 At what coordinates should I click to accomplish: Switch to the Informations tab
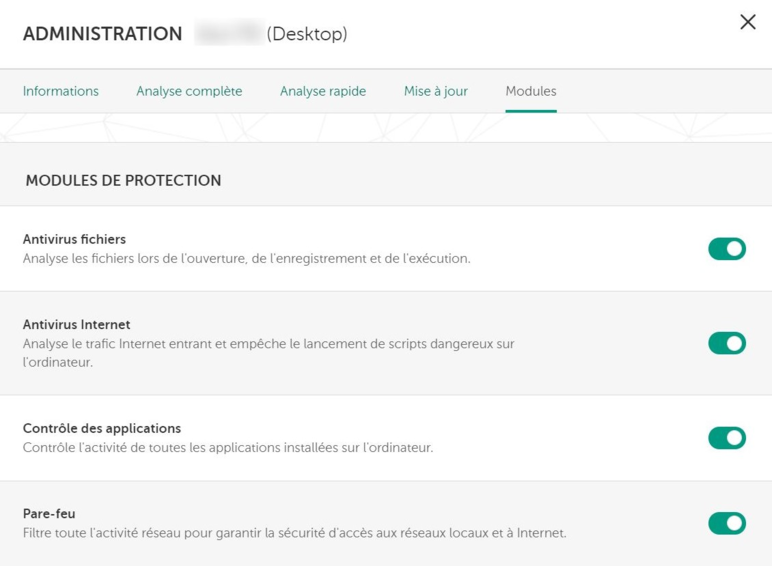(61, 91)
